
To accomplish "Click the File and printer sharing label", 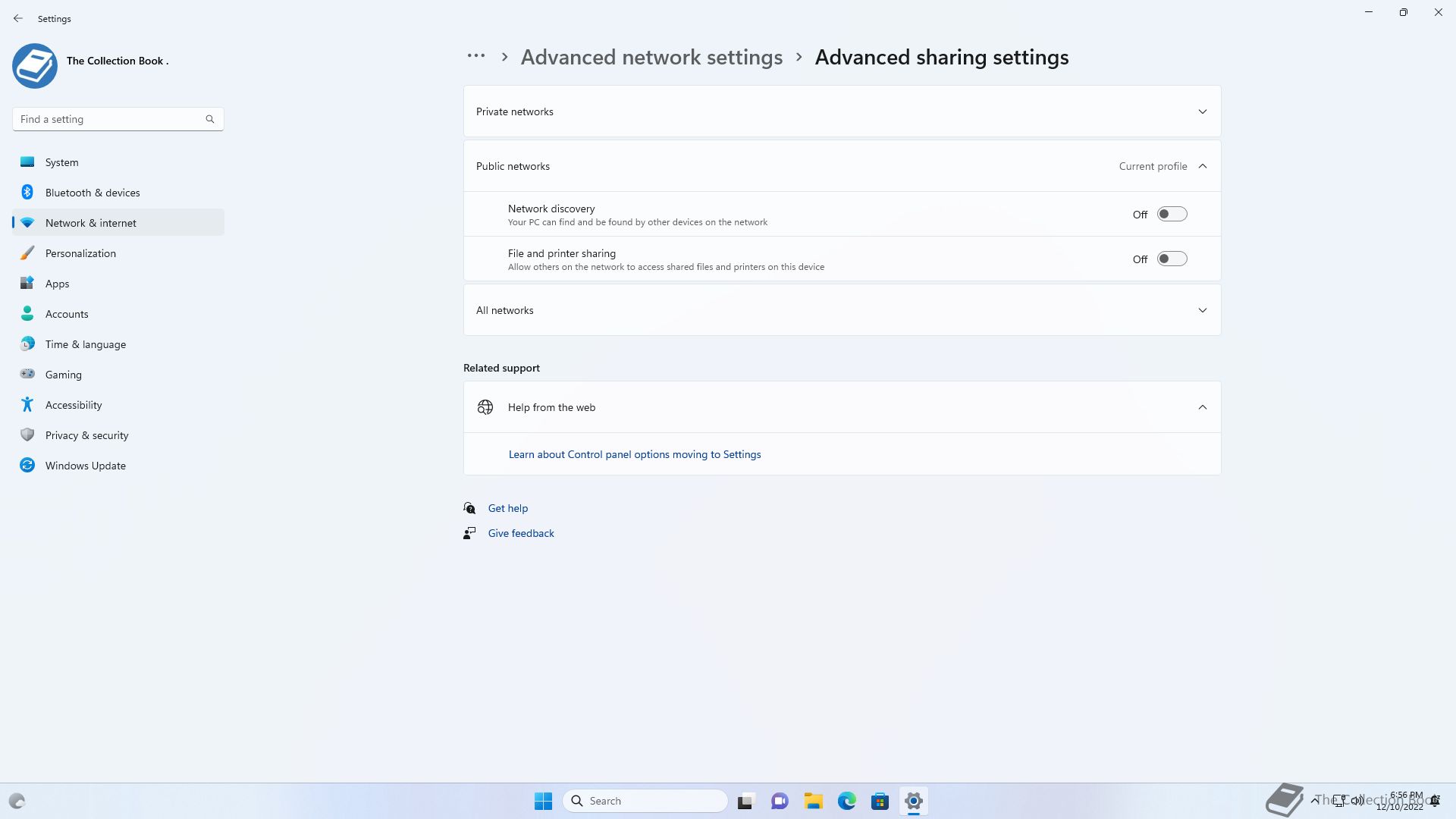I will pos(562,253).
